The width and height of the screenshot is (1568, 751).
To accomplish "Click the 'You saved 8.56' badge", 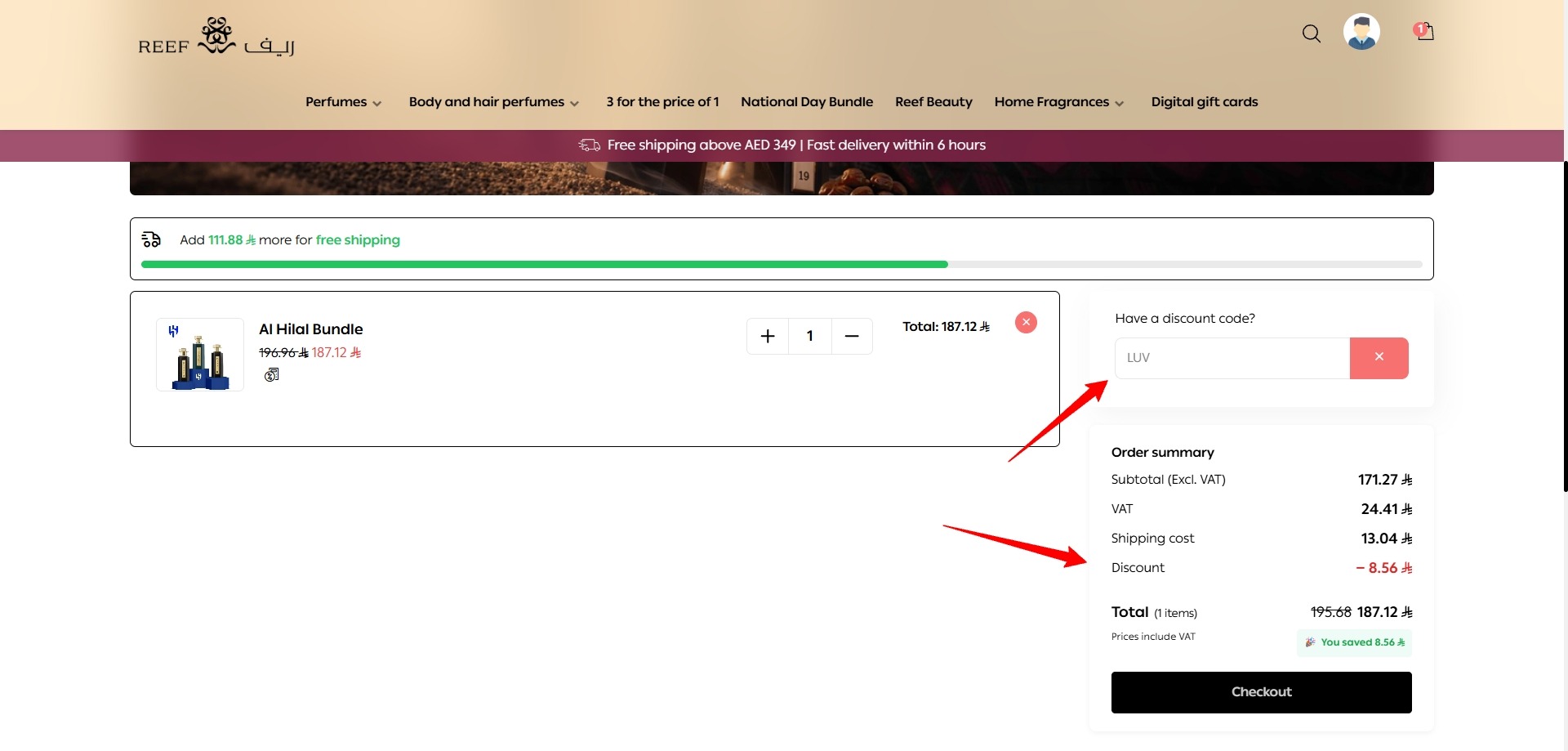I will (1354, 642).
